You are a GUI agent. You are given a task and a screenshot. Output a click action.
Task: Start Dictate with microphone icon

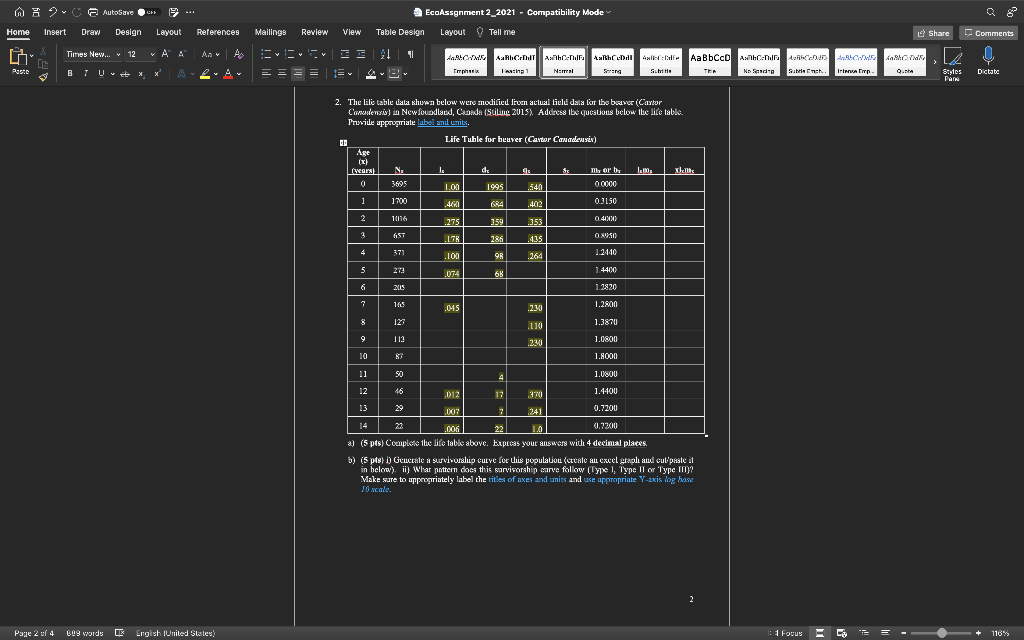[x=988, y=61]
